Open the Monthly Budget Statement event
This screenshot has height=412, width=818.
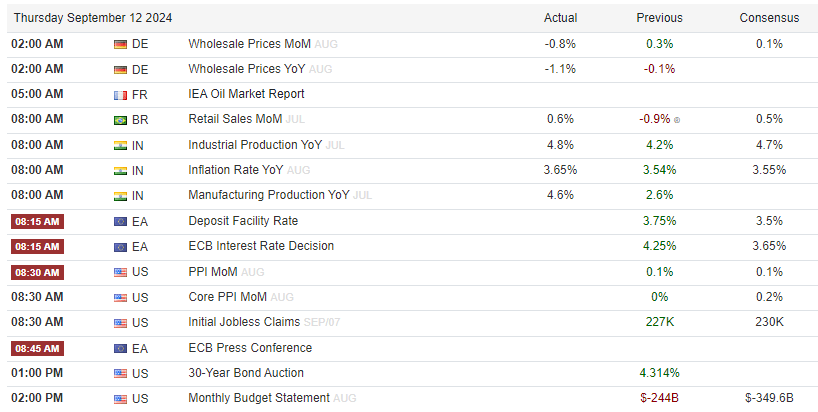(x=259, y=398)
